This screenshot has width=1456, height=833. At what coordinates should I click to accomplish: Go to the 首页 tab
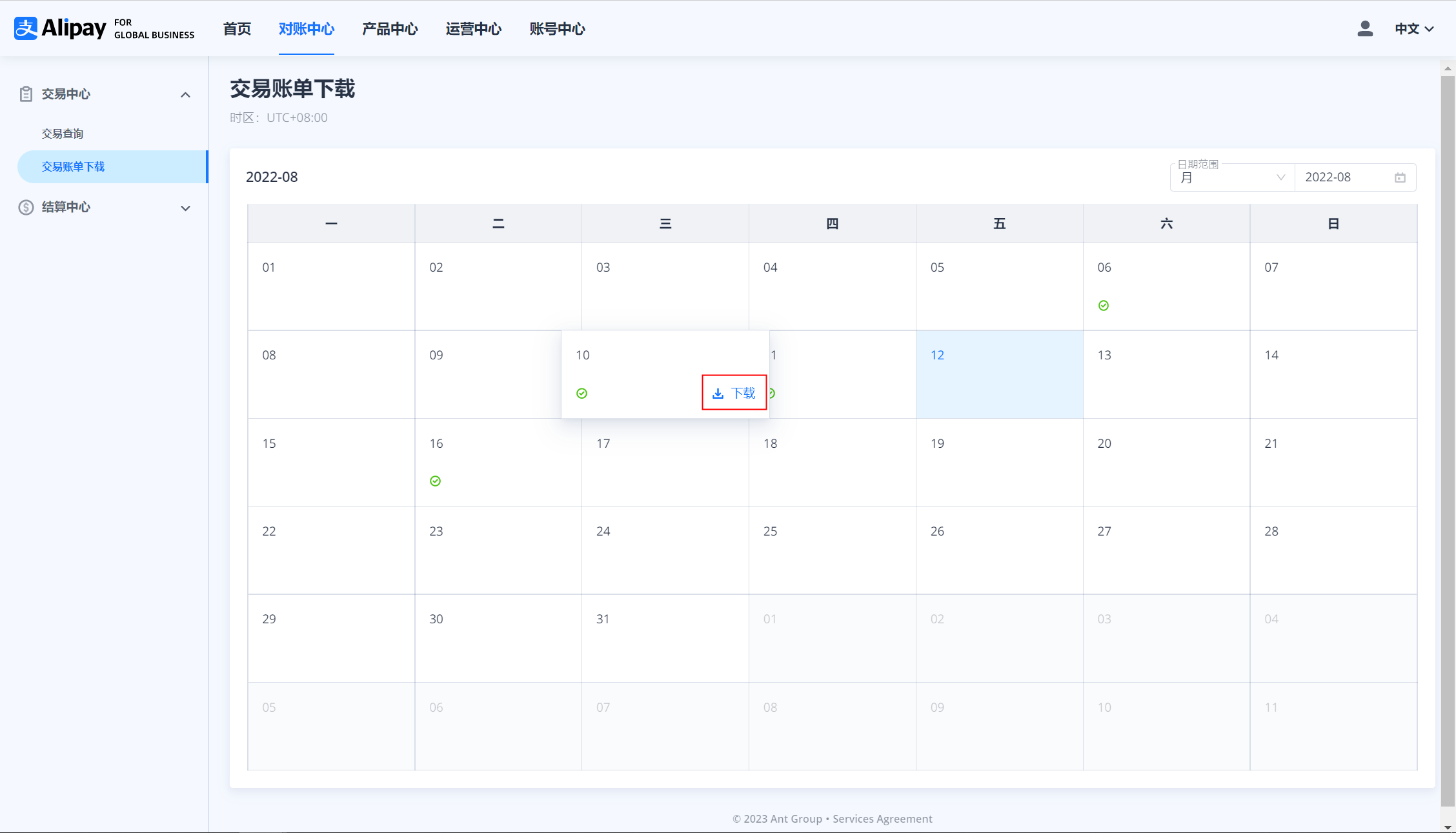click(237, 29)
